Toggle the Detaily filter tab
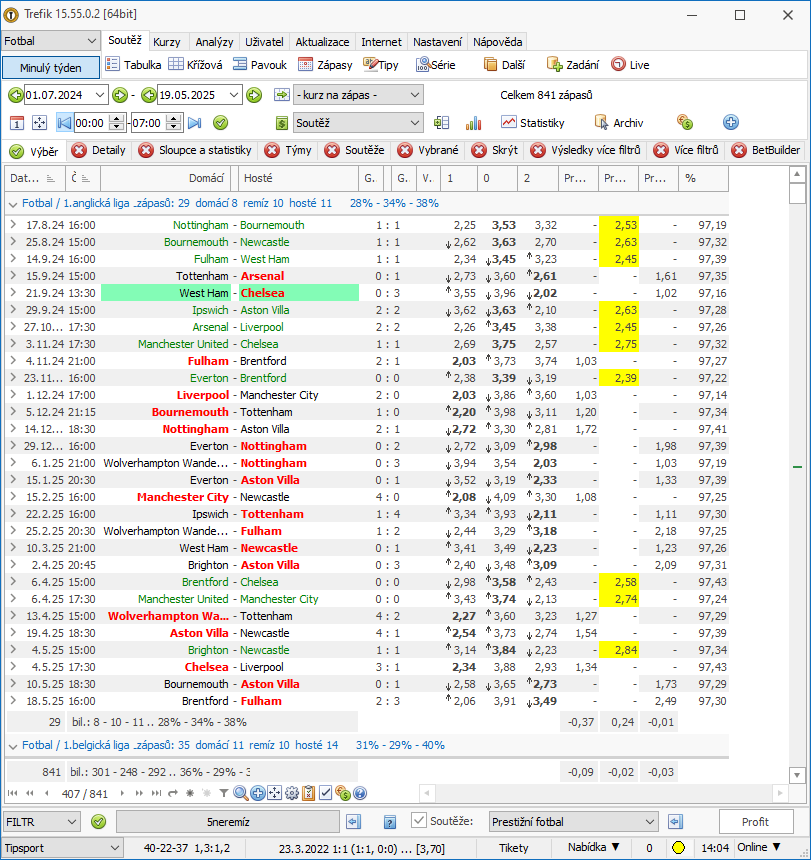The height and width of the screenshot is (860, 811). point(99,150)
